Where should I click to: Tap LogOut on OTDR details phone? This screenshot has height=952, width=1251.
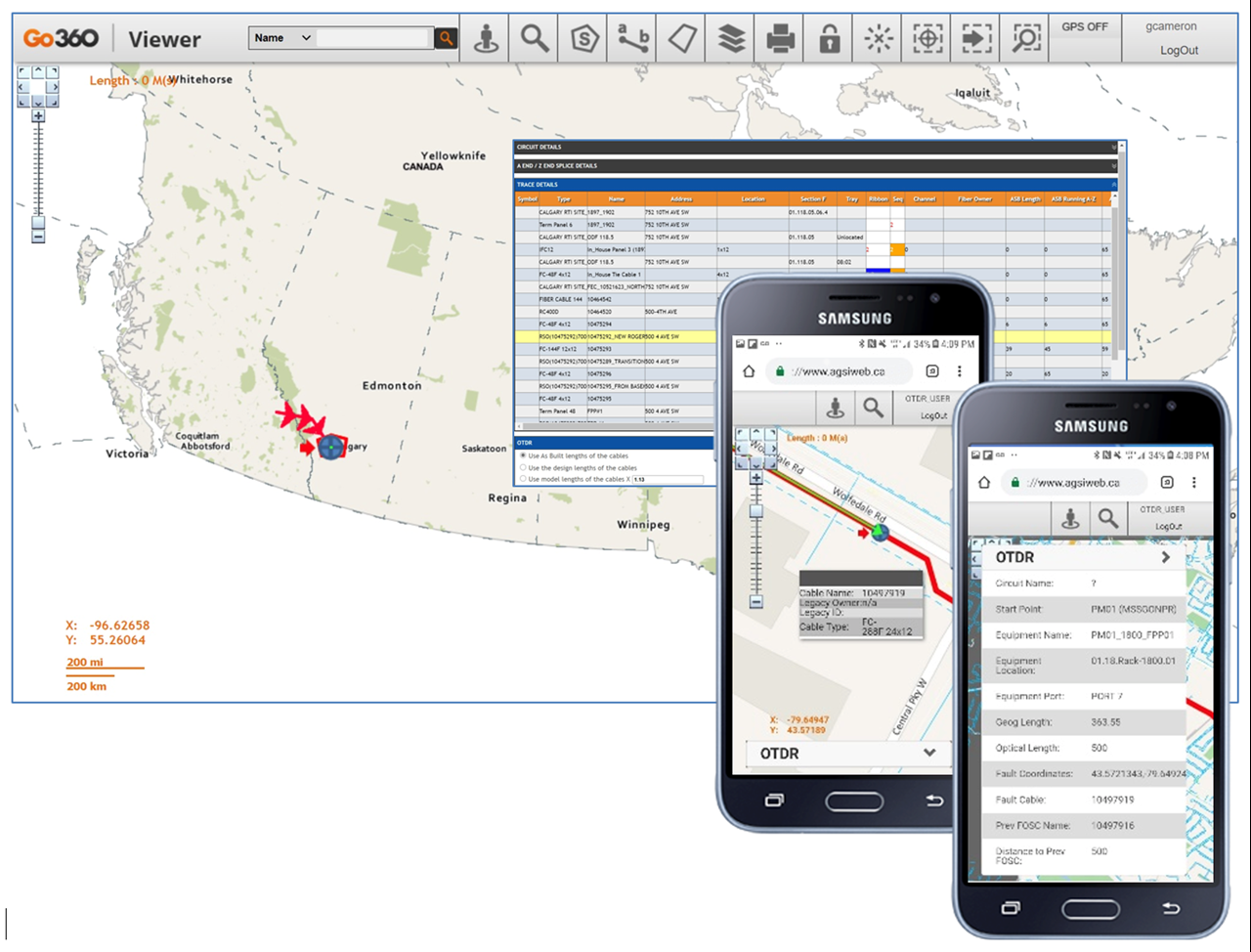pyautogui.click(x=1168, y=526)
